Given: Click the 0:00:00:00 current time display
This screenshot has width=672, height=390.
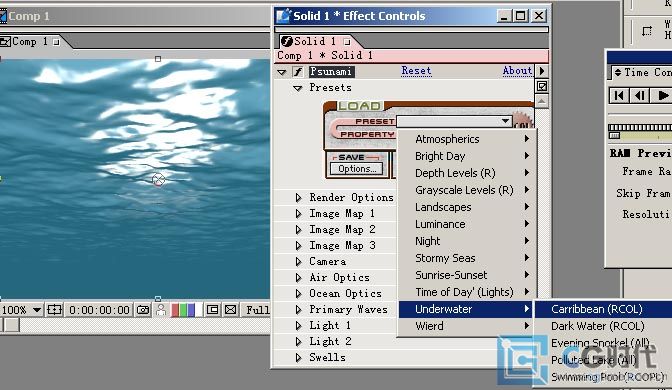Looking at the screenshot, I should click(x=99, y=310).
